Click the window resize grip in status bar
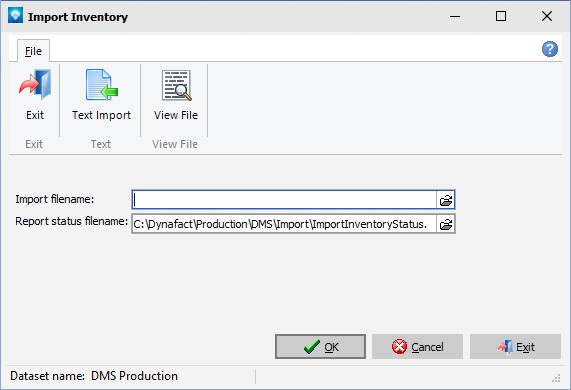 click(x=556, y=378)
